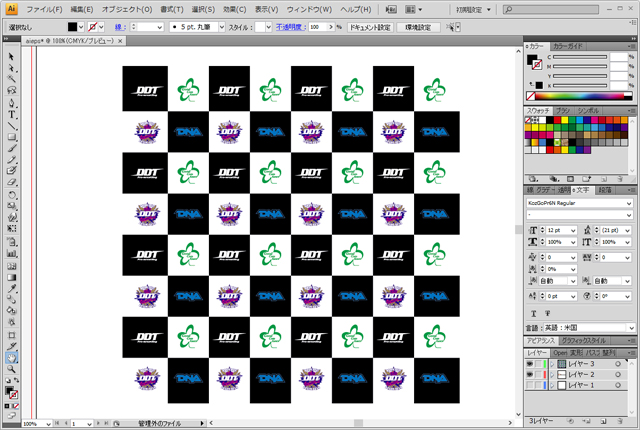This screenshot has width=640, height=430.
Task: Expand レイヤー 2 disclosure triangle
Action: point(552,375)
